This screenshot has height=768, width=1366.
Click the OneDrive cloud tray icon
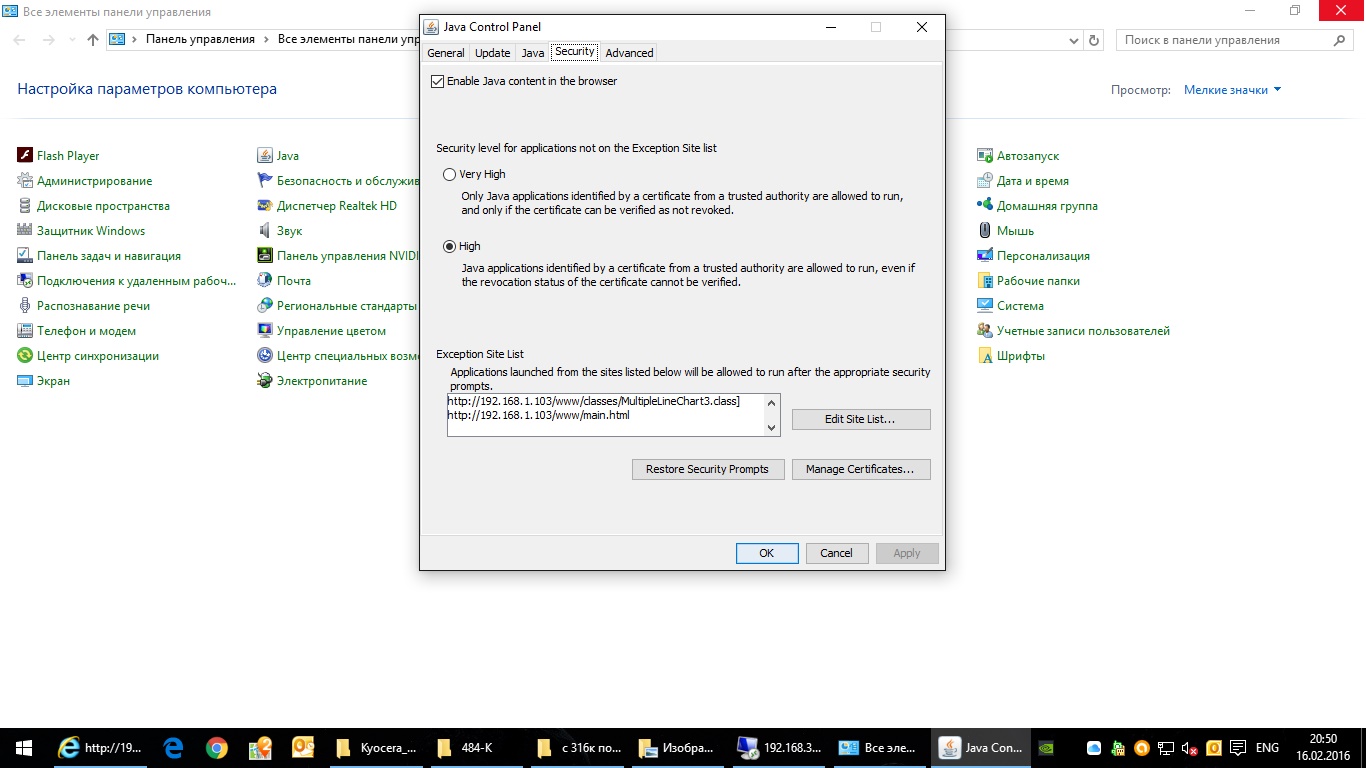(1094, 748)
